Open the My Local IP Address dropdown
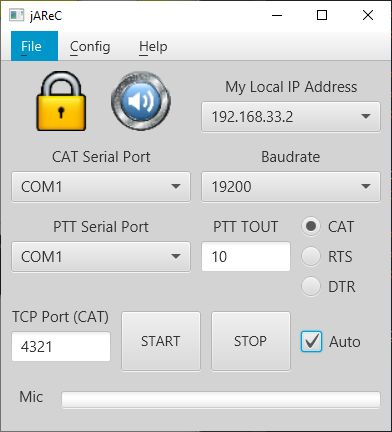The image size is (392, 432). click(x=291, y=117)
